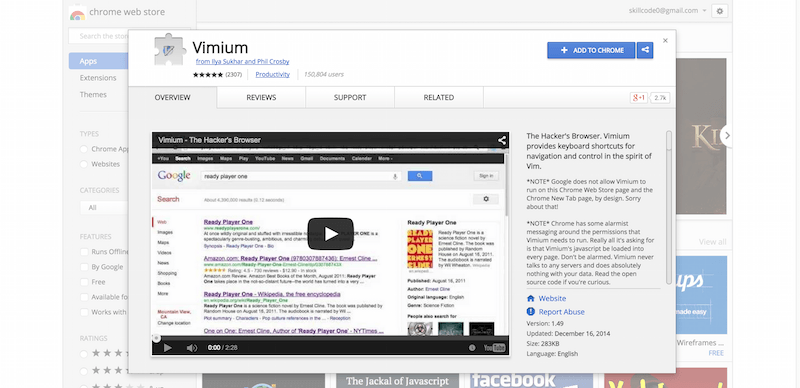Play the Vimium video with center play button
The height and width of the screenshot is (388, 800).
coord(330,234)
